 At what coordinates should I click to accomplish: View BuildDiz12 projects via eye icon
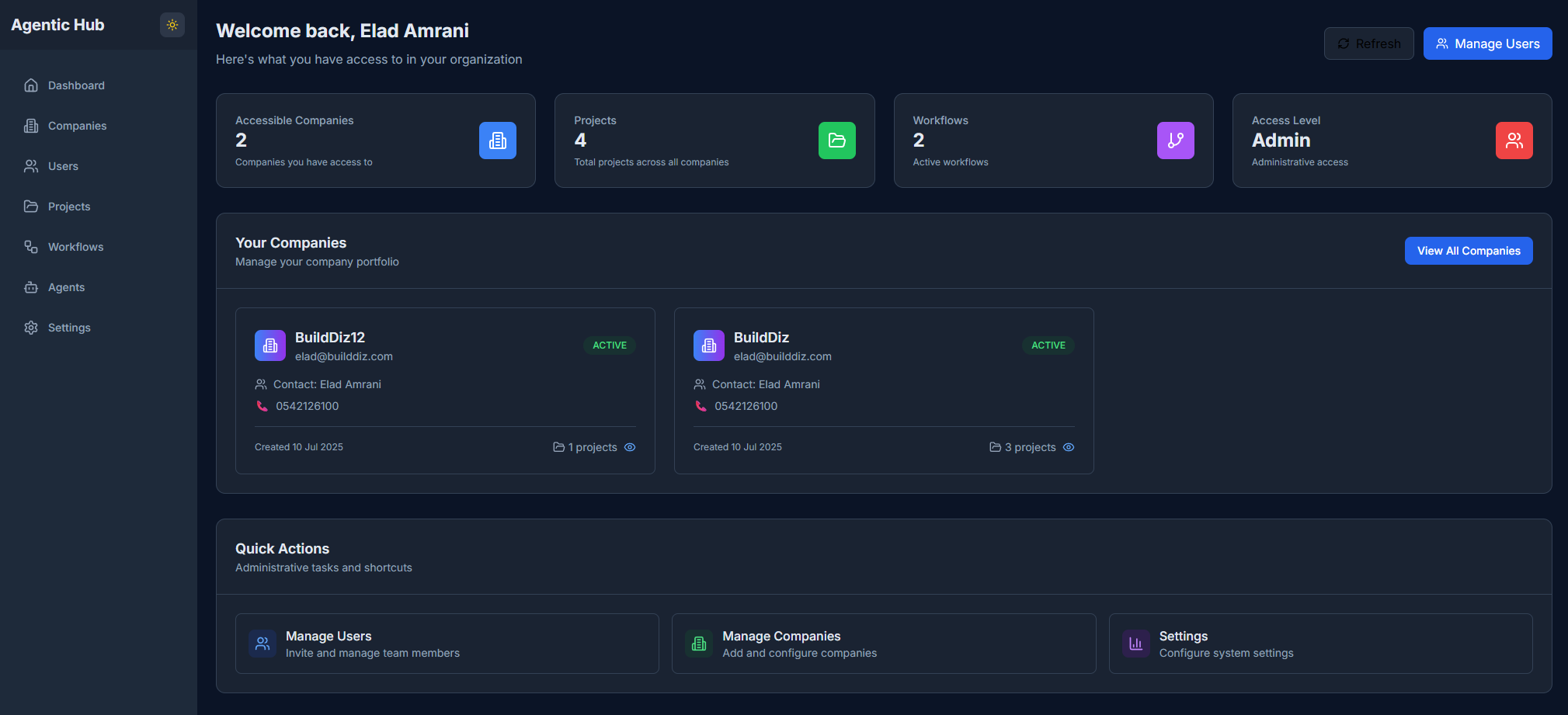click(630, 447)
